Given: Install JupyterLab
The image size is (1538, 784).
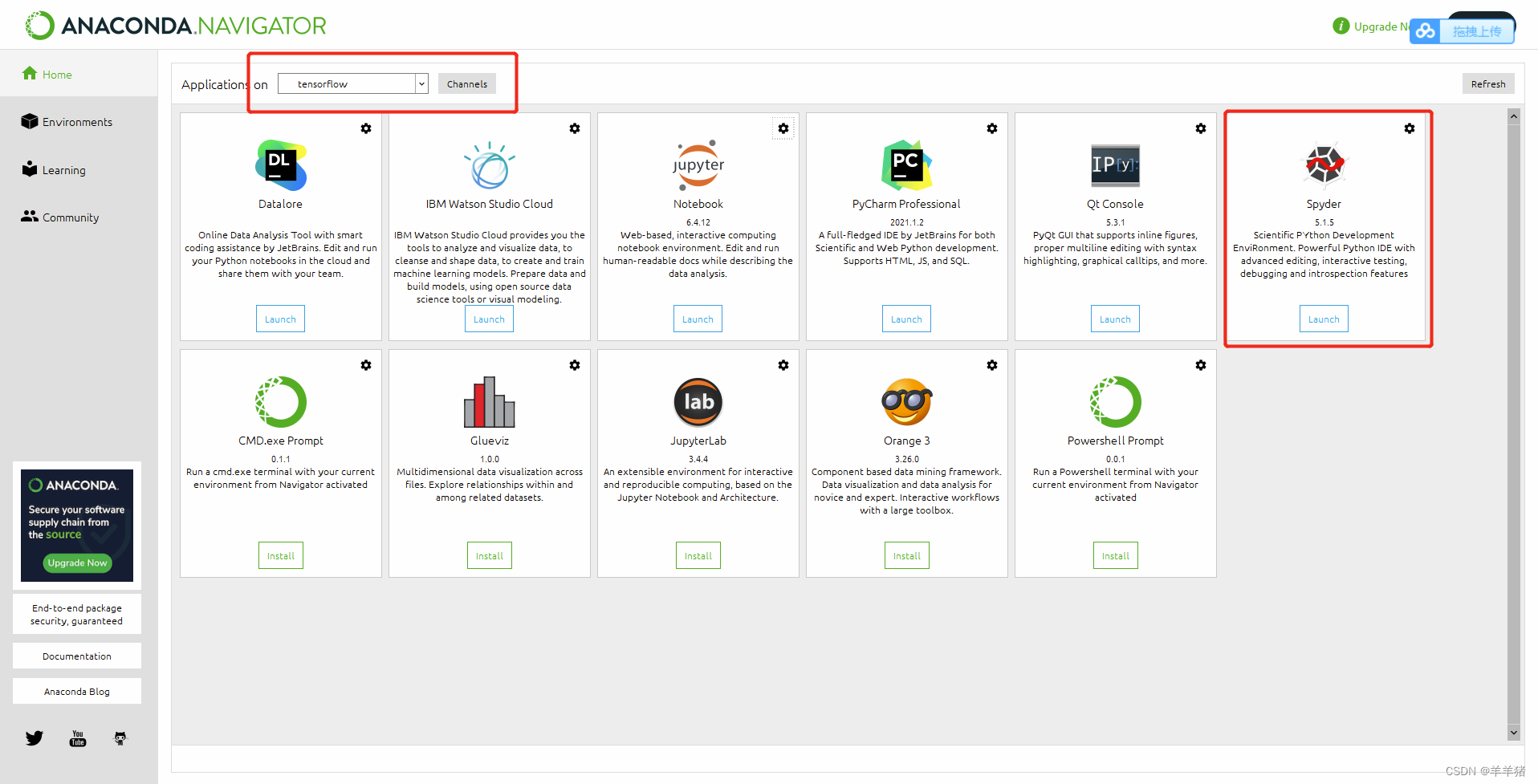Looking at the screenshot, I should 698,555.
